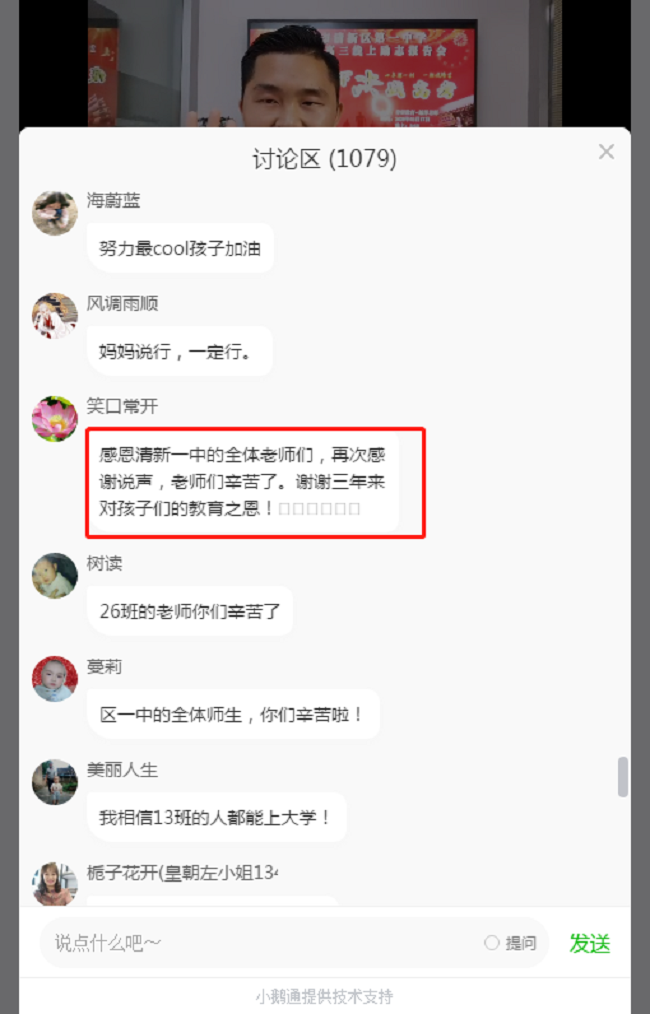Click 树读's avatar picture
The width and height of the screenshot is (650, 1014).
click(x=55, y=575)
